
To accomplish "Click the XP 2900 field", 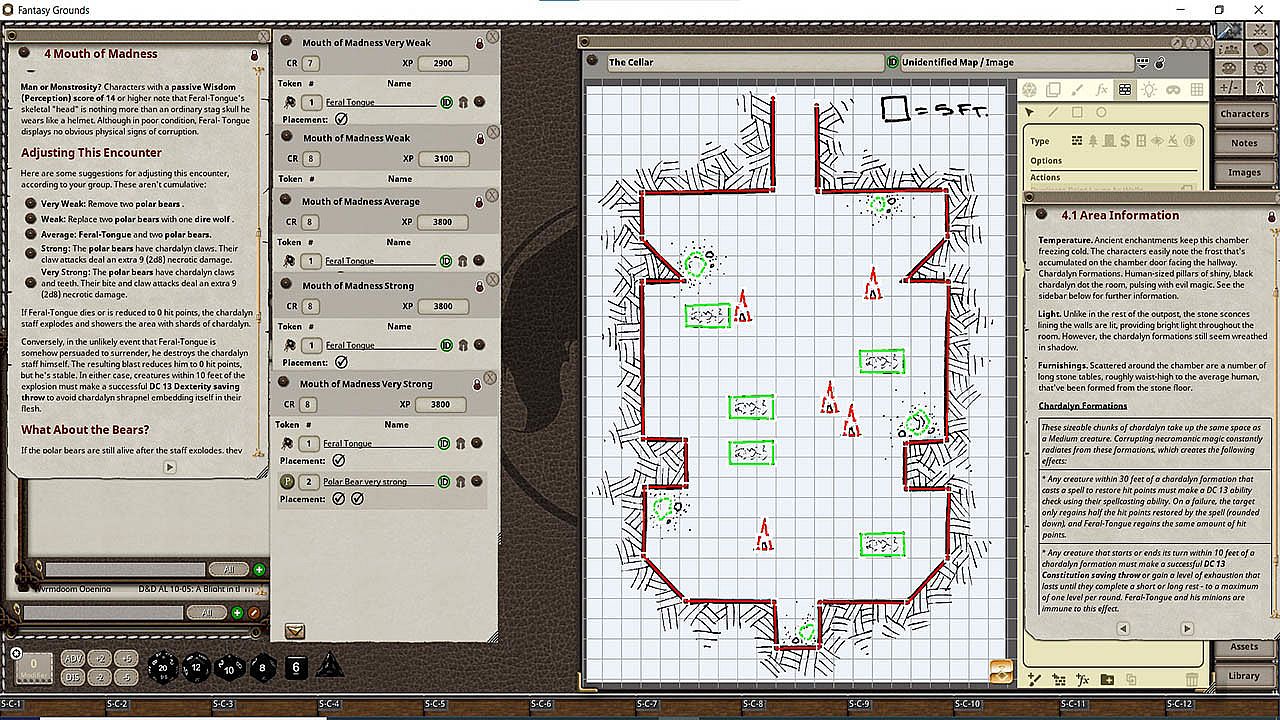I will tap(443, 63).
